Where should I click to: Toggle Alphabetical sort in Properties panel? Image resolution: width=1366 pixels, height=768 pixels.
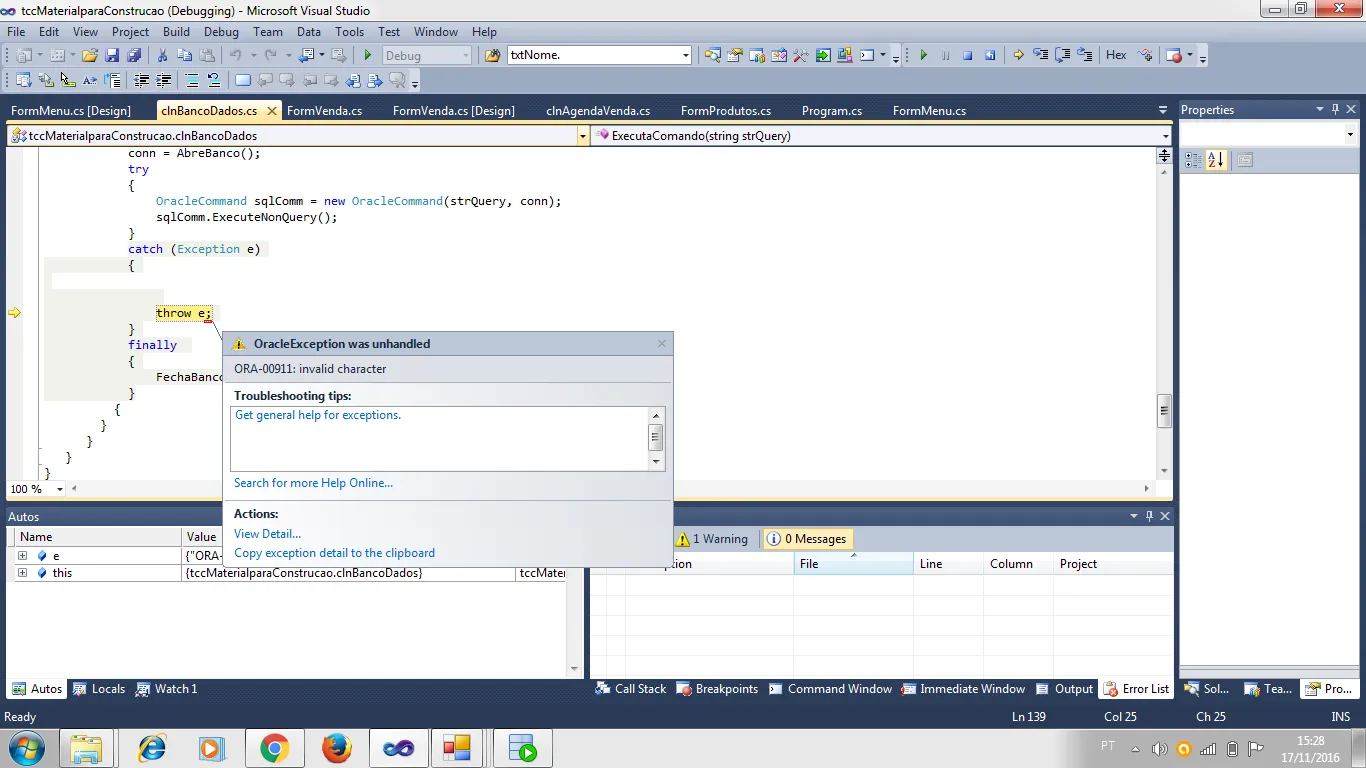(1215, 160)
